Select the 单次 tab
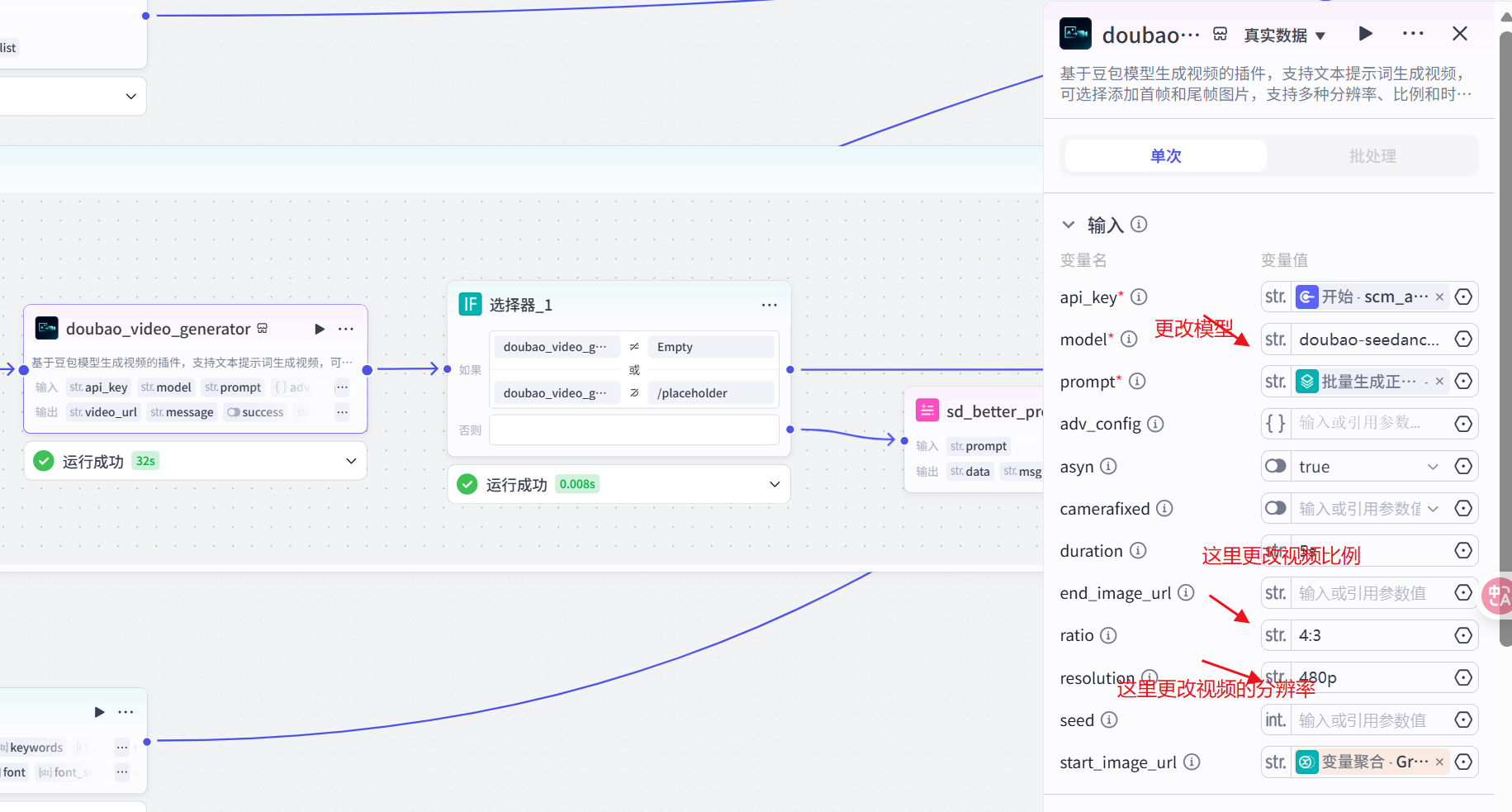 [1165, 156]
